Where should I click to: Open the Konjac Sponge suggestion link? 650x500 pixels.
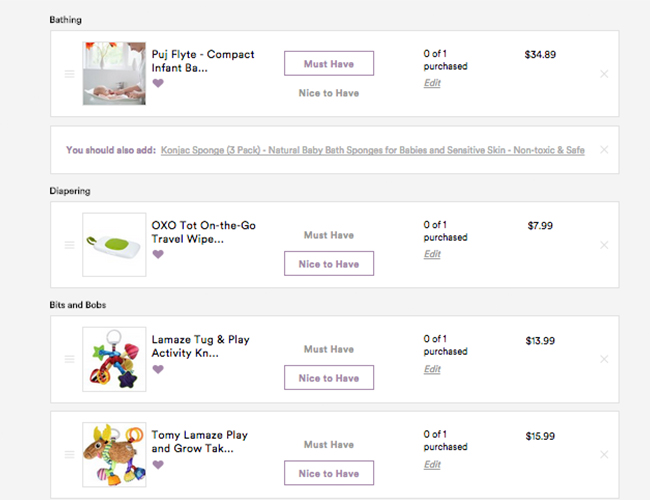coord(372,150)
